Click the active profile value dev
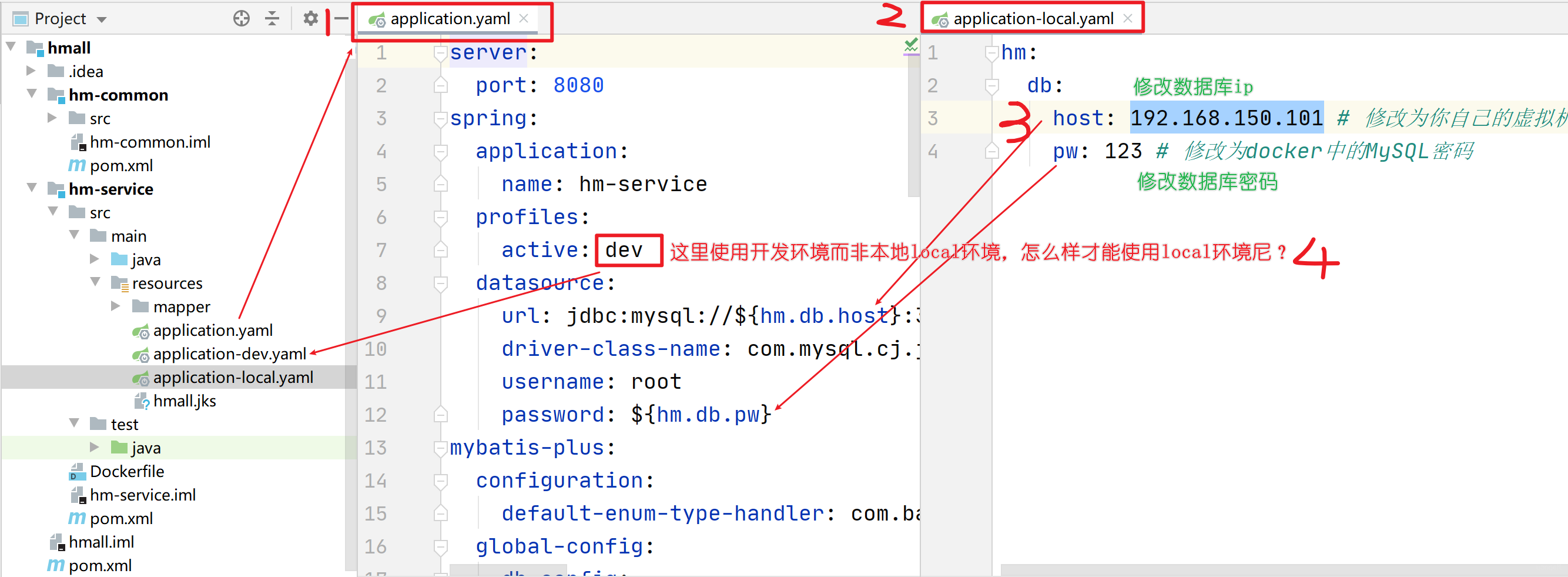 click(x=624, y=250)
